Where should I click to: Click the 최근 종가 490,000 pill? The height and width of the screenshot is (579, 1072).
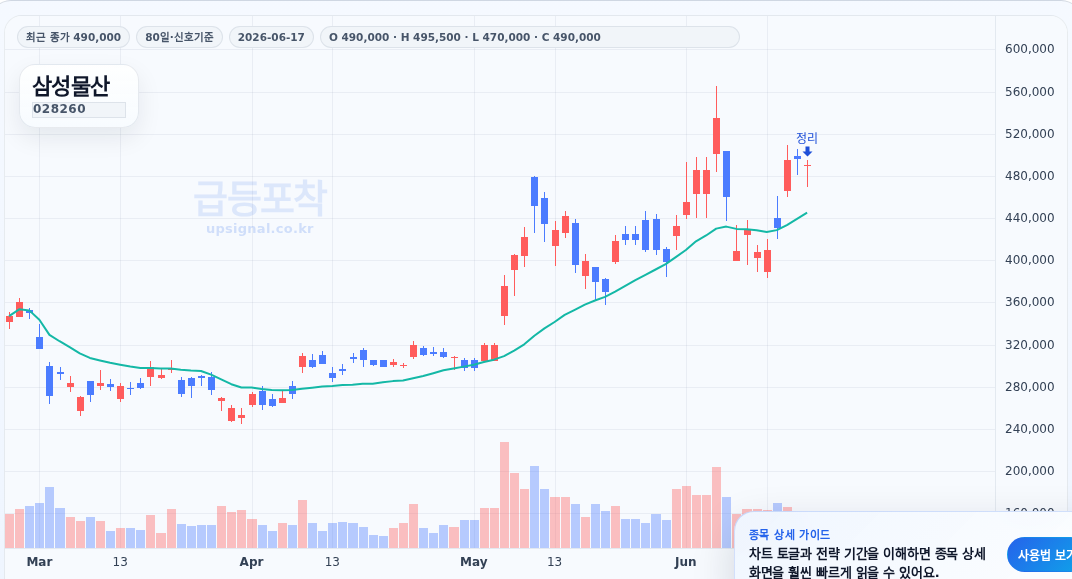tap(73, 37)
